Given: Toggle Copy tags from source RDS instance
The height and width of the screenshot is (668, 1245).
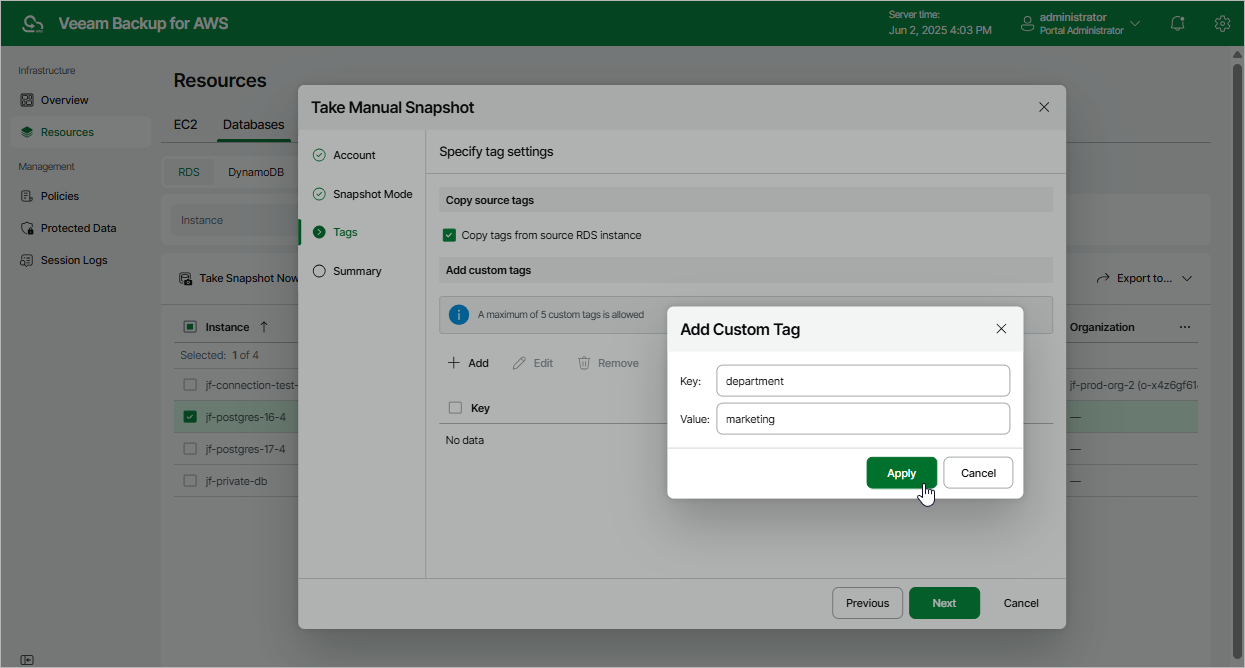Looking at the screenshot, I should point(449,235).
